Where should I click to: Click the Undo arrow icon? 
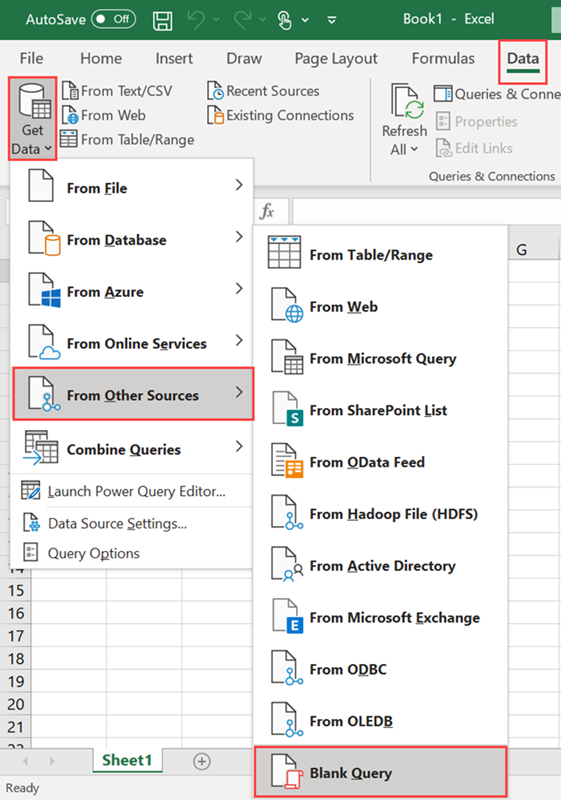(x=196, y=20)
